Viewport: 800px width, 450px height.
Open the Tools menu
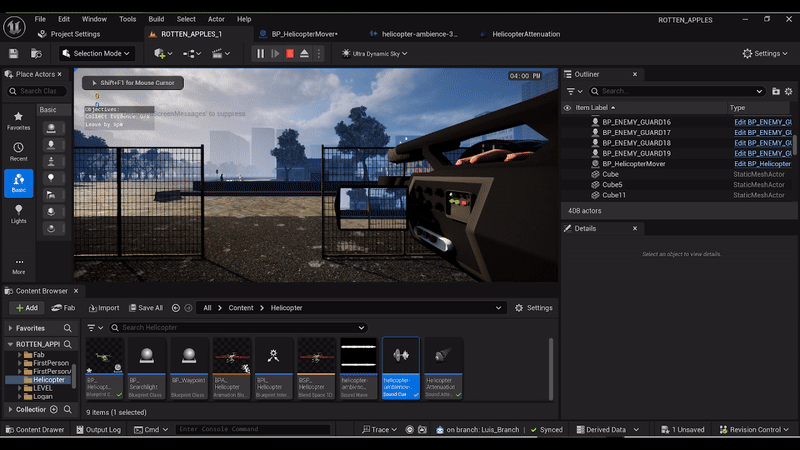click(128, 19)
